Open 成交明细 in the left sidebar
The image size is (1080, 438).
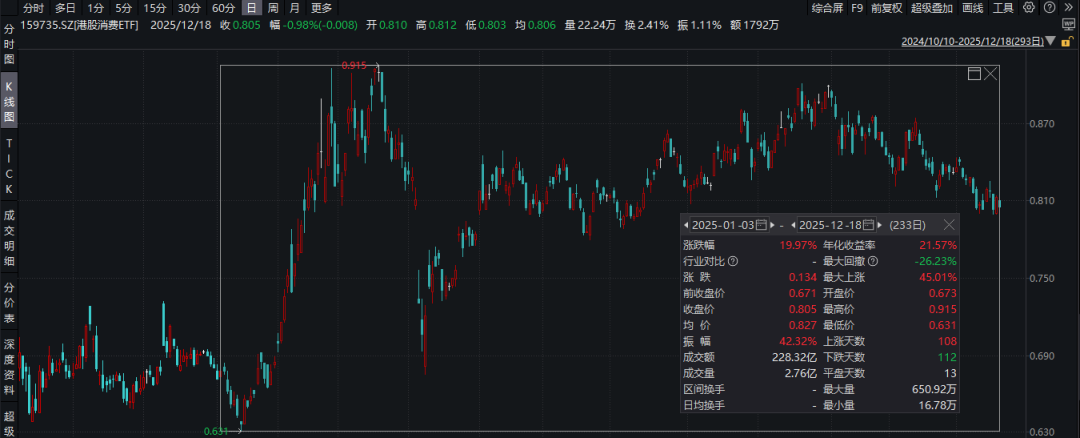9,237
